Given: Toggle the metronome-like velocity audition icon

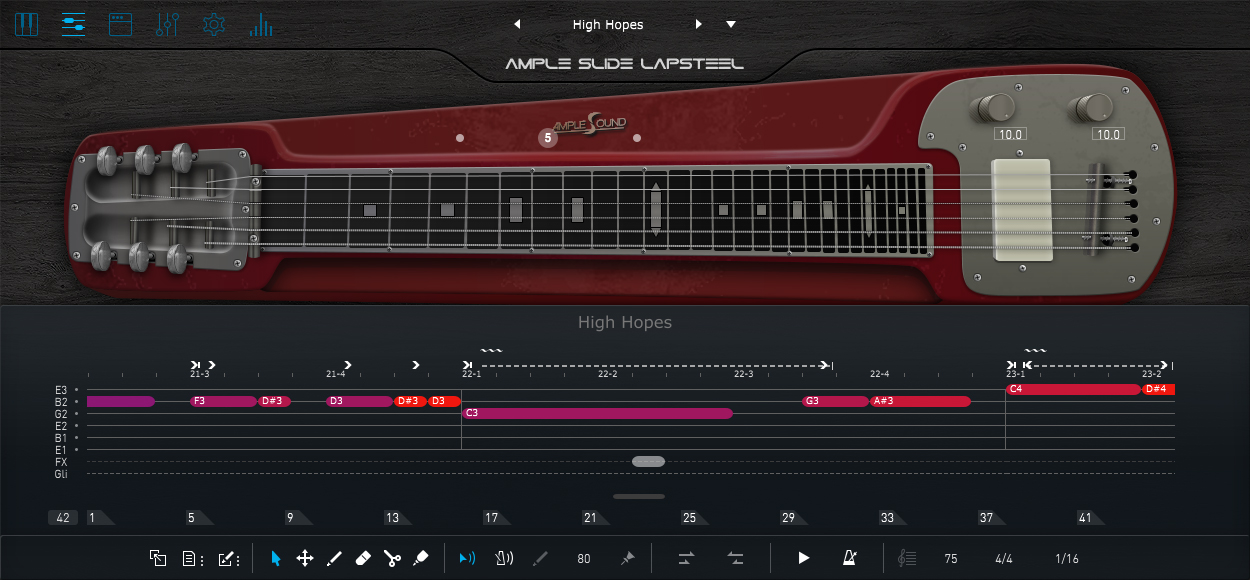Looking at the screenshot, I should pyautogui.click(x=504, y=558).
